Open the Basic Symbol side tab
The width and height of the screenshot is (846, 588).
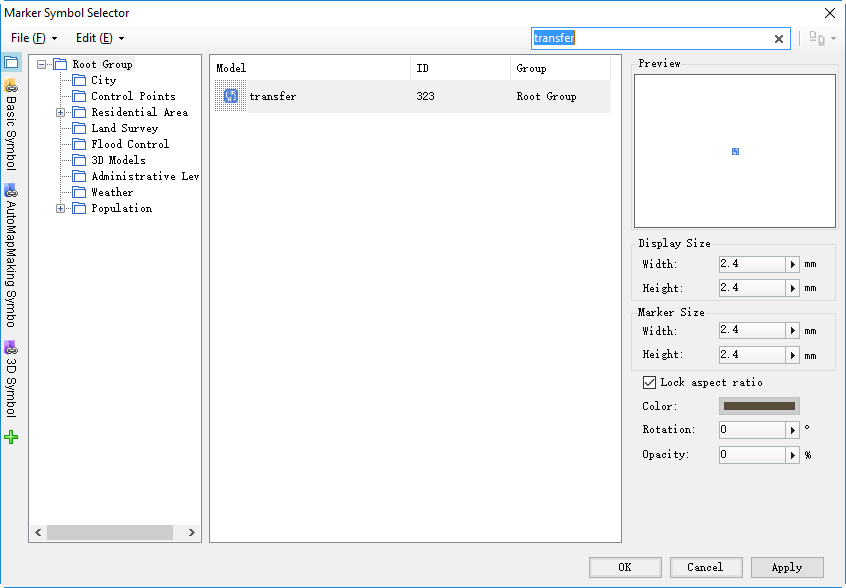[x=11, y=125]
